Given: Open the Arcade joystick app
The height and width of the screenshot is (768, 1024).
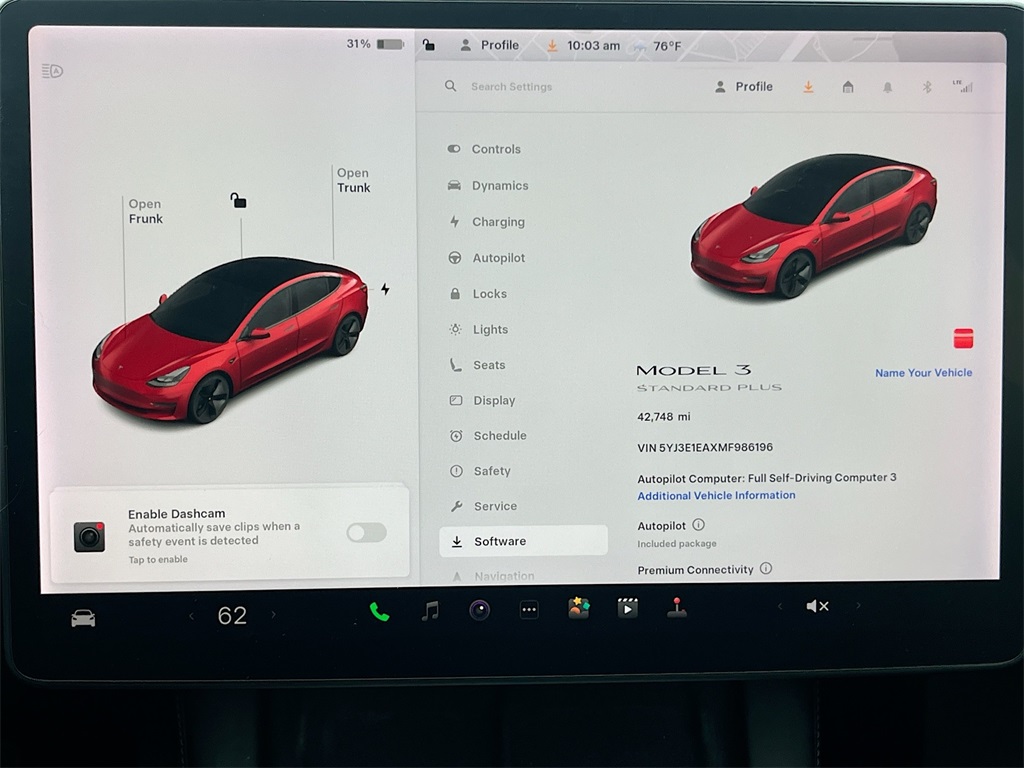Looking at the screenshot, I should point(677,608).
